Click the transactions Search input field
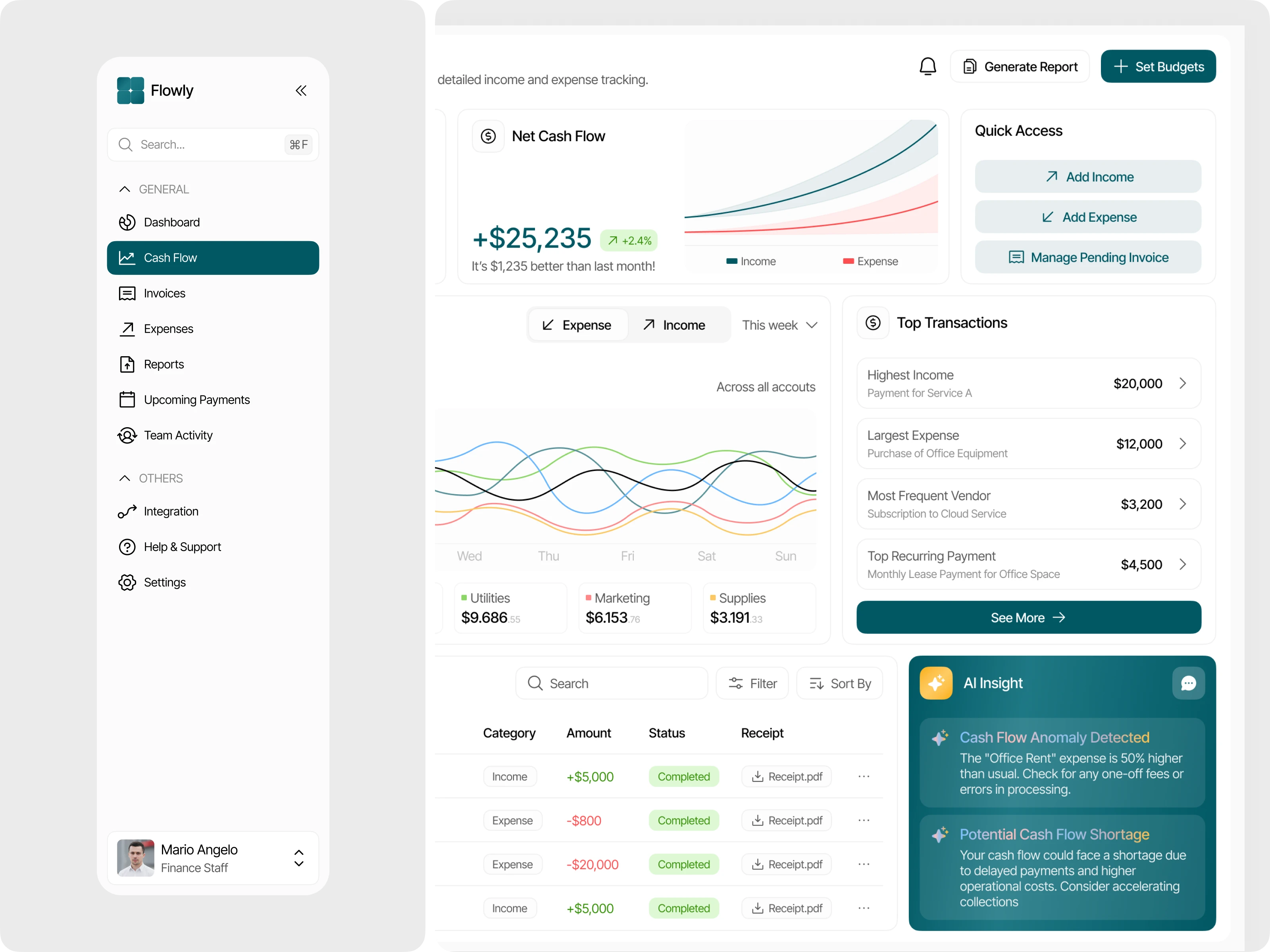Viewport: 1270px width, 952px height. click(x=612, y=683)
